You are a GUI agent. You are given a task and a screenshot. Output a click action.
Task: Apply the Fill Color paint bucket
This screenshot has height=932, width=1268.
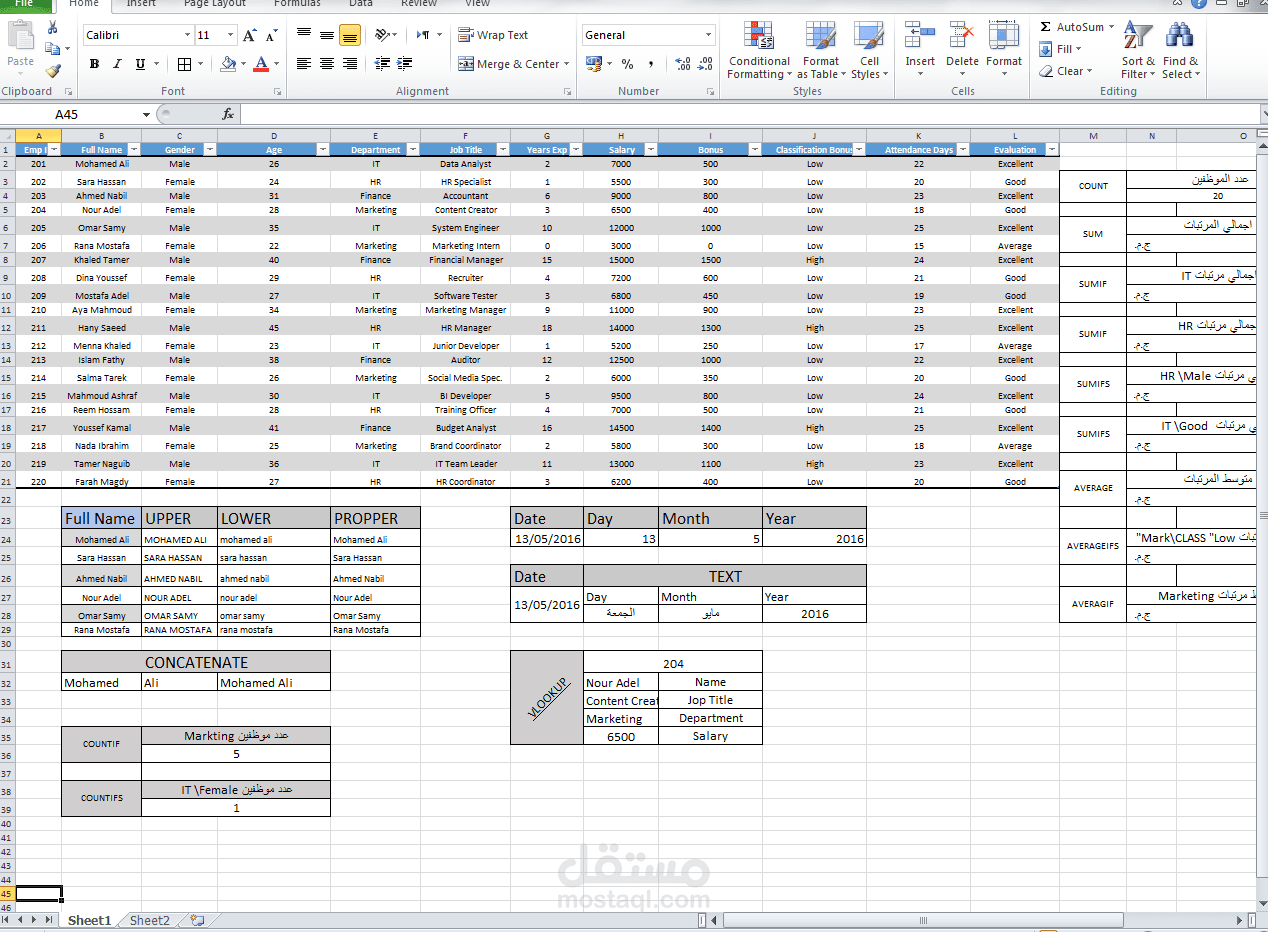[x=227, y=64]
